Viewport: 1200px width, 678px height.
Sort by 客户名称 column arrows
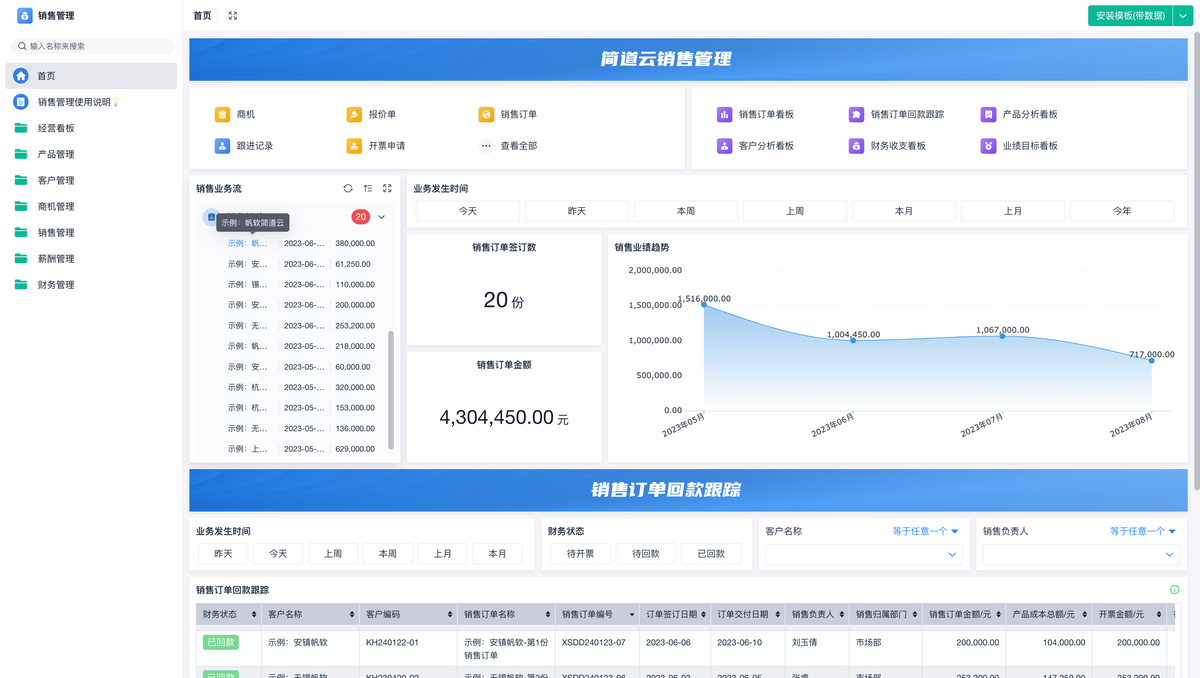(x=351, y=614)
